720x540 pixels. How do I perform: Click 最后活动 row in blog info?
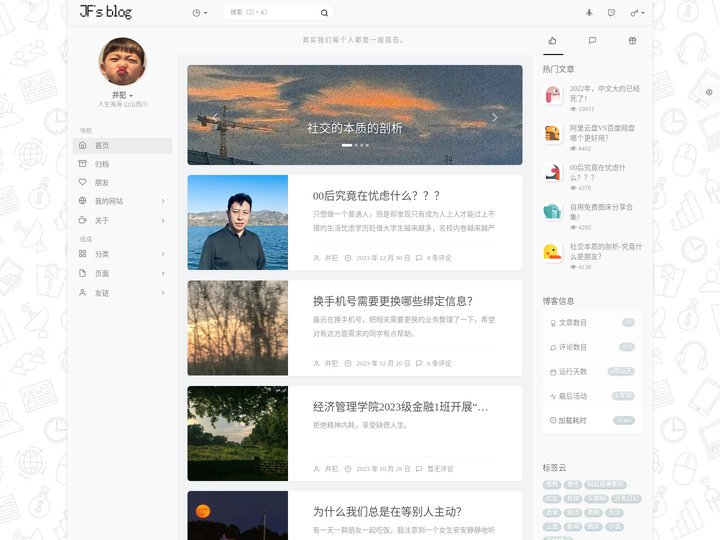[x=592, y=396]
